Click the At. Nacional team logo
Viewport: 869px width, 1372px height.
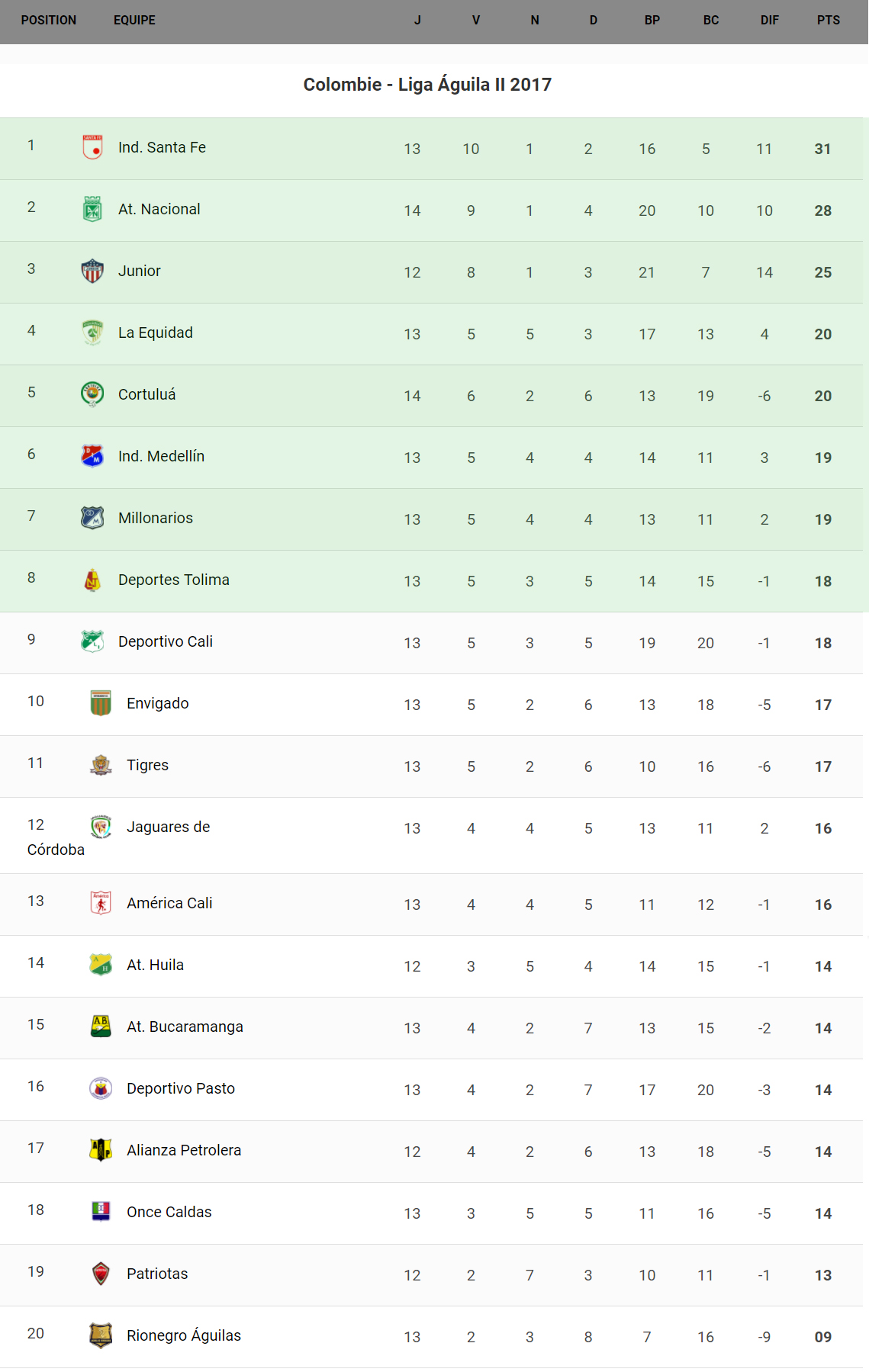[92, 209]
